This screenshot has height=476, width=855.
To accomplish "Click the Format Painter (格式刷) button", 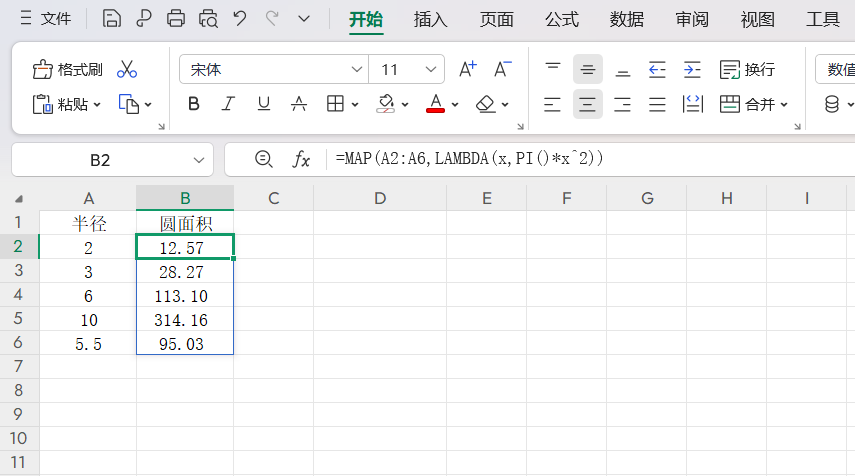I will [x=67, y=70].
